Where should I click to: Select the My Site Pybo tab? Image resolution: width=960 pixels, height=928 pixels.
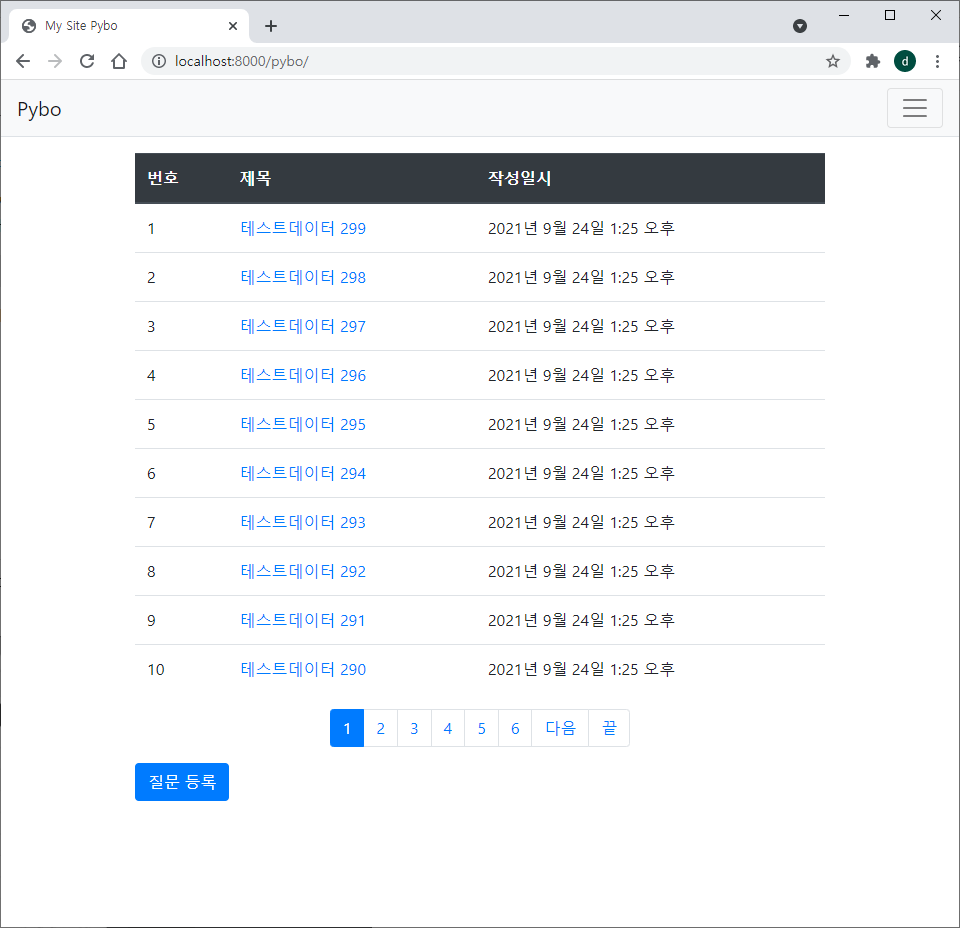[129, 26]
